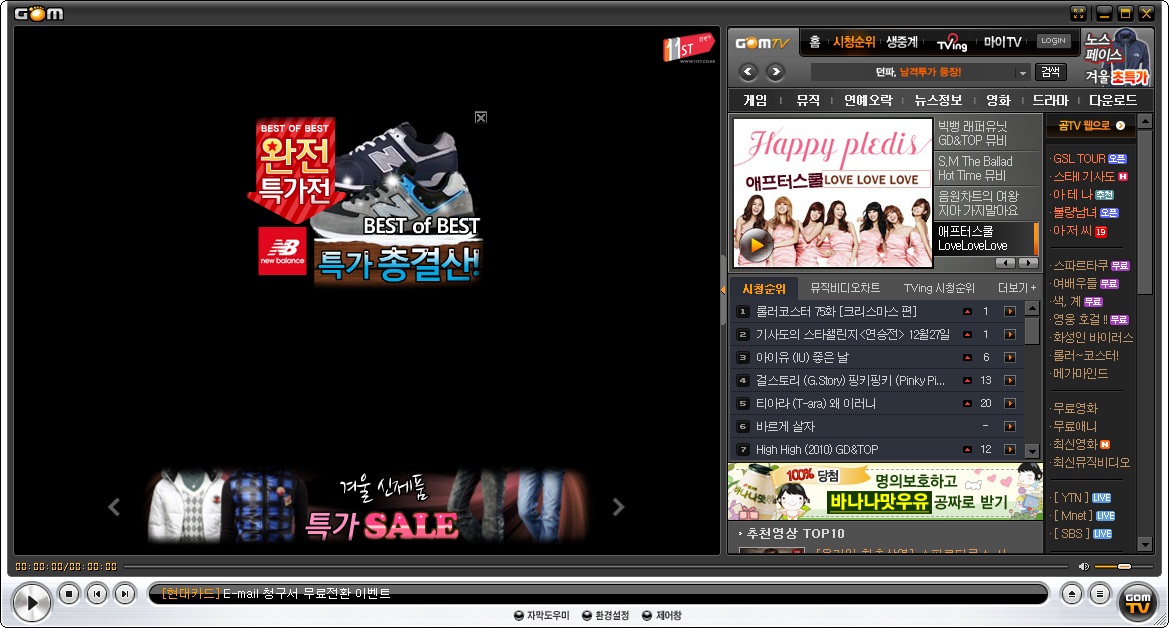Click the Stop playback button

[69, 594]
